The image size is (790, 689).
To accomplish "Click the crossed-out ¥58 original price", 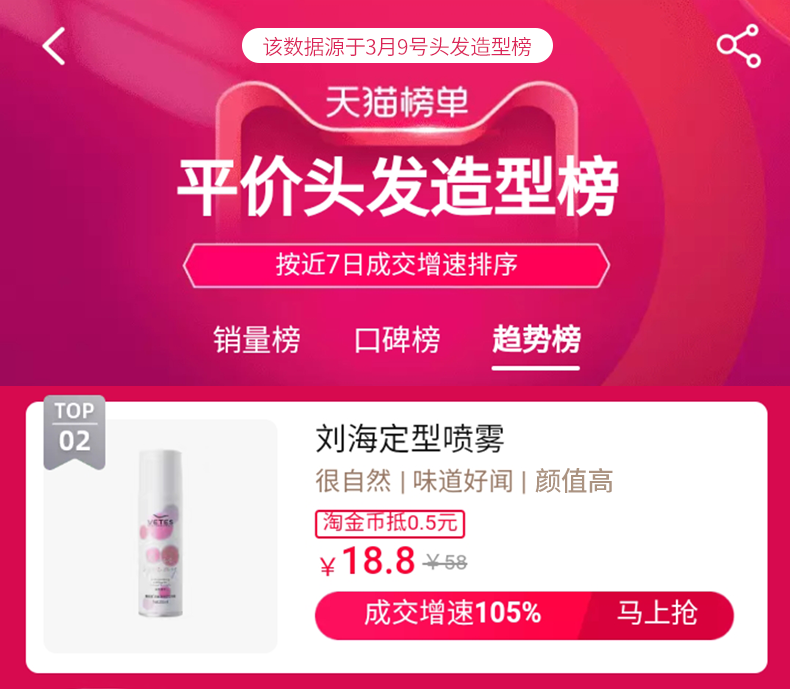I will [x=445, y=562].
